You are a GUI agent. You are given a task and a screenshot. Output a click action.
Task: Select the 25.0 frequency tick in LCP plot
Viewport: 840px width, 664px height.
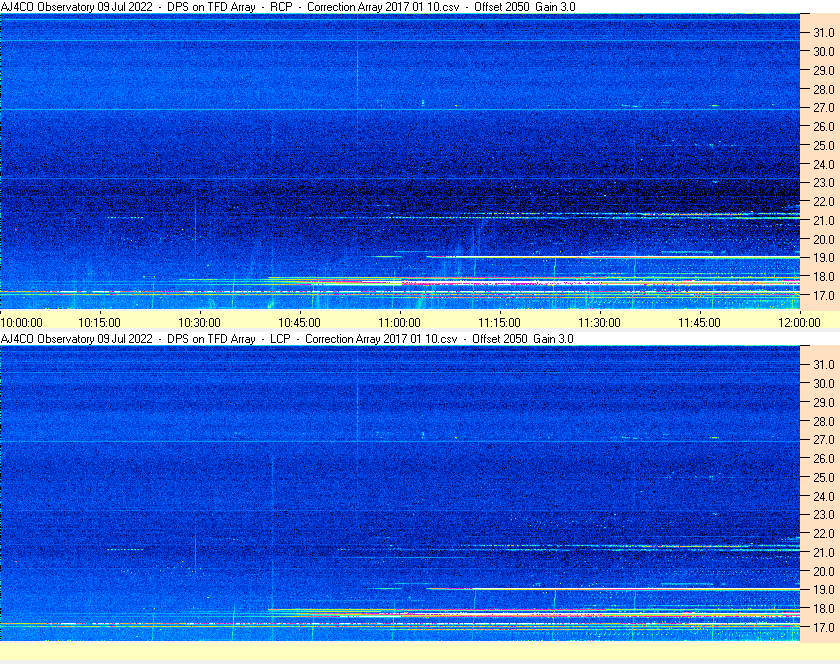click(x=823, y=477)
